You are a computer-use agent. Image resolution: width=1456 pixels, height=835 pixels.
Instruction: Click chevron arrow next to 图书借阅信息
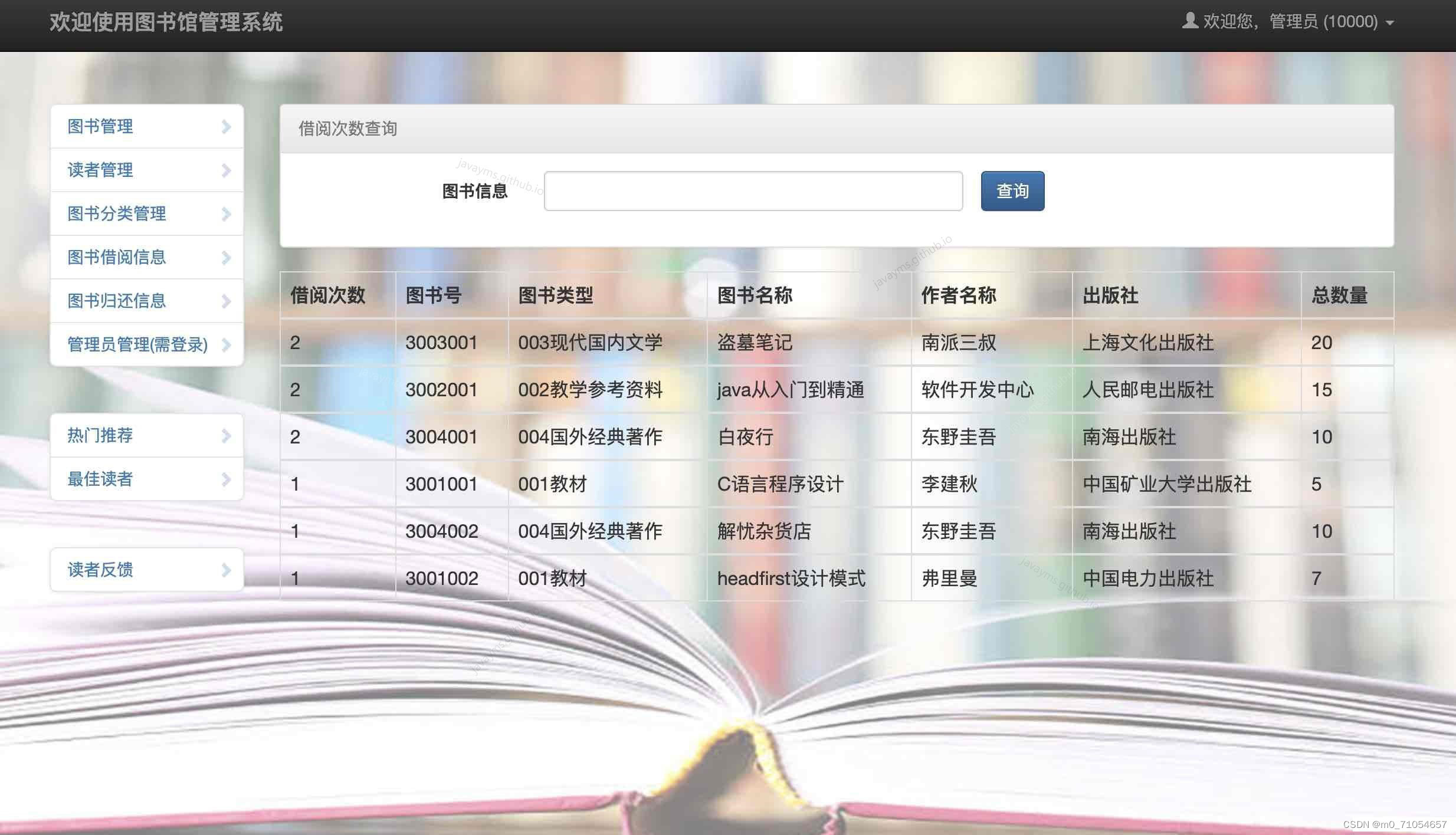tap(226, 258)
